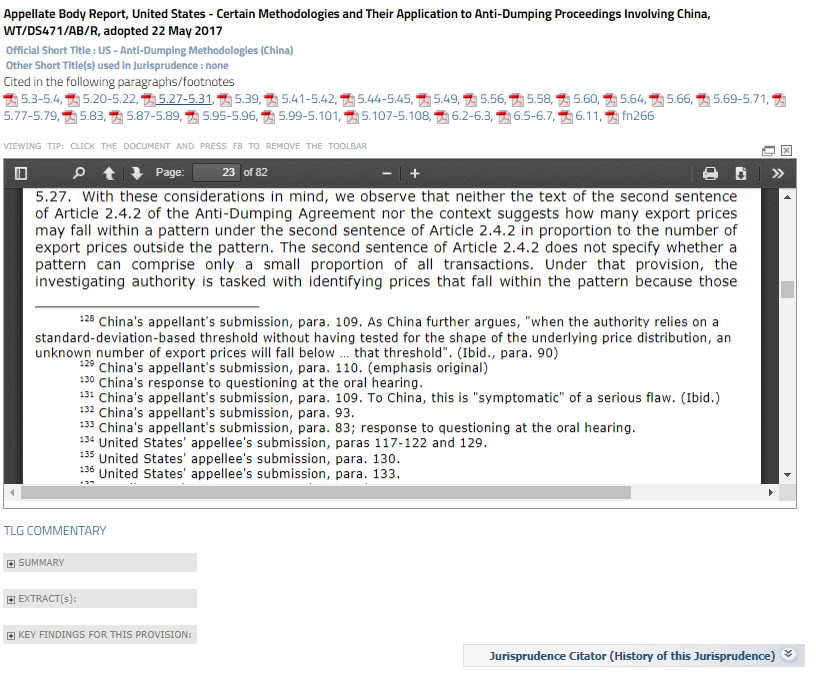Go to next PDF page

(x=137, y=173)
